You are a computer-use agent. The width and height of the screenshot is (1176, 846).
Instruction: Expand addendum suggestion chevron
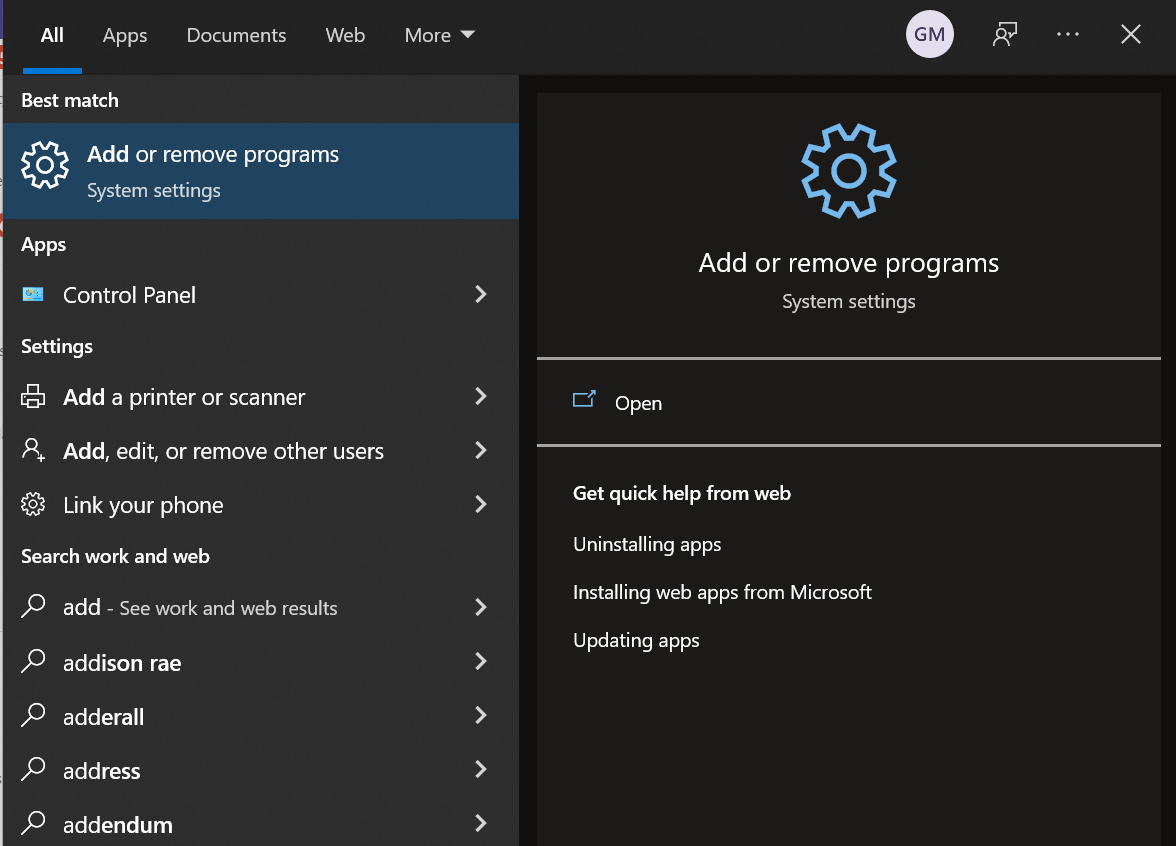coord(481,824)
